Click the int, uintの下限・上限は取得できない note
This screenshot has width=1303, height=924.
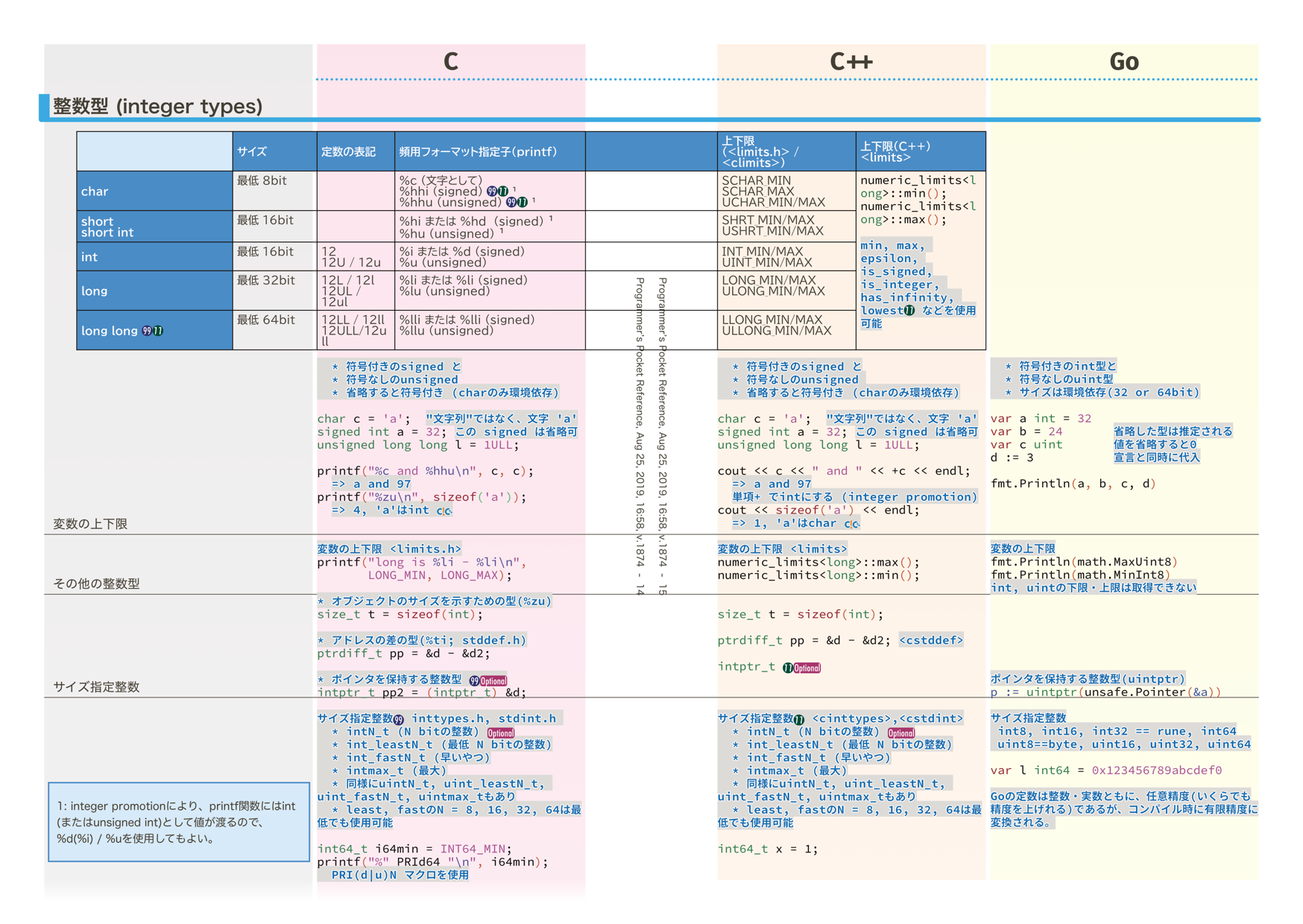point(1094,588)
